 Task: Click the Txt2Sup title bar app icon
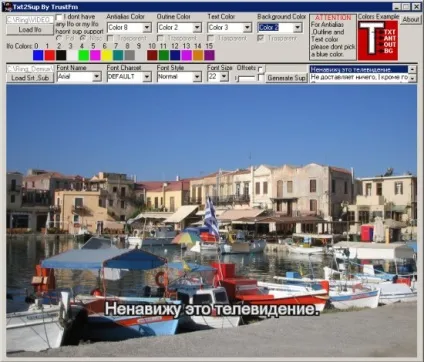click(8, 6)
